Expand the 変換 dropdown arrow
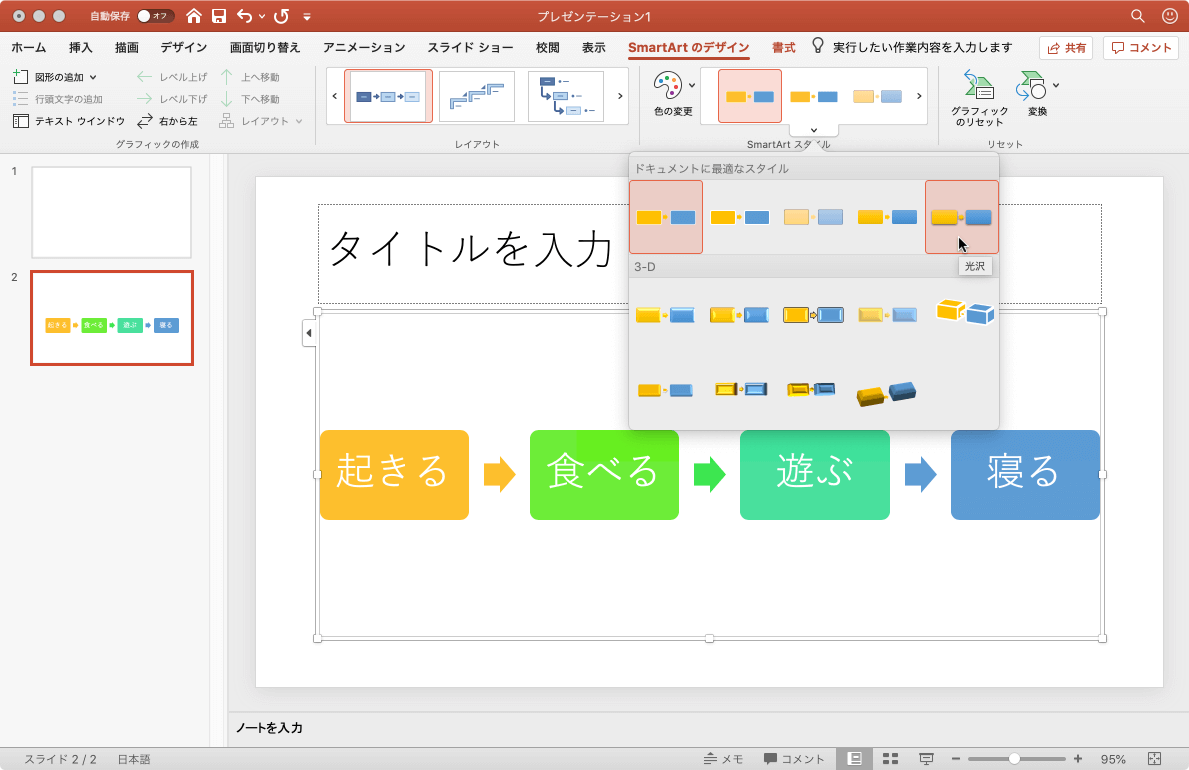The image size is (1189, 770). 1056,86
